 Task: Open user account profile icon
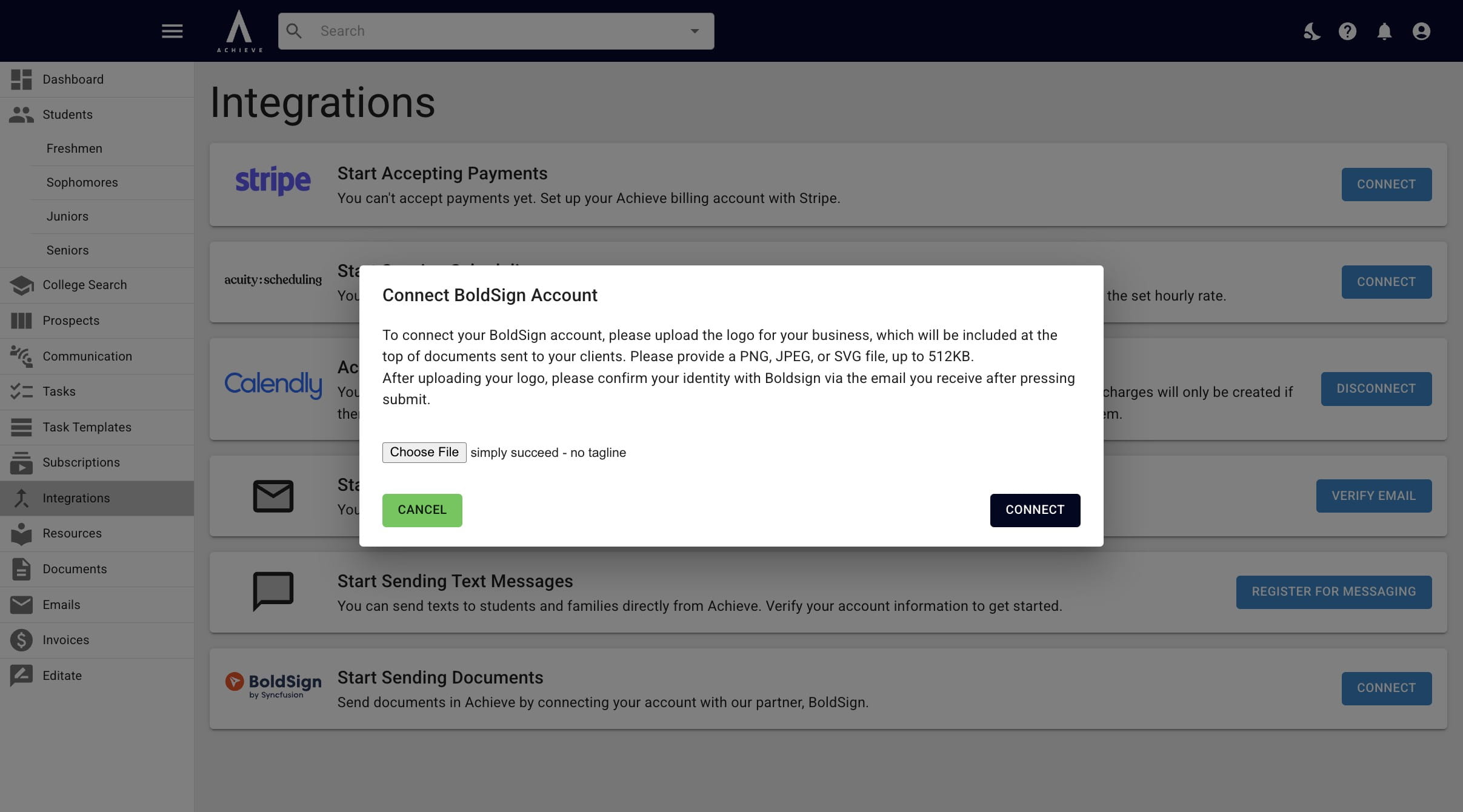[1421, 31]
